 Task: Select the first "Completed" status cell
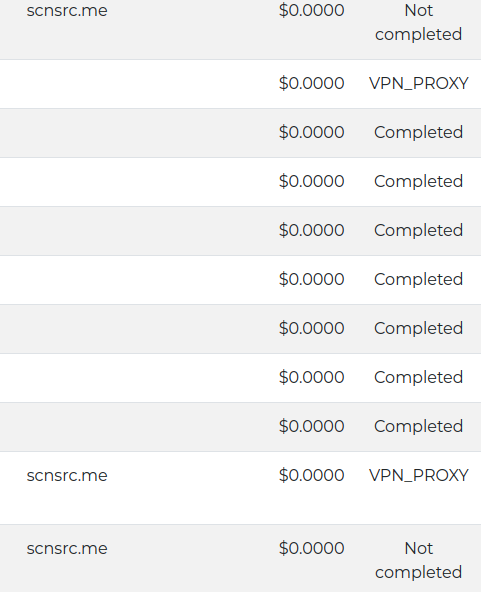coord(418,133)
